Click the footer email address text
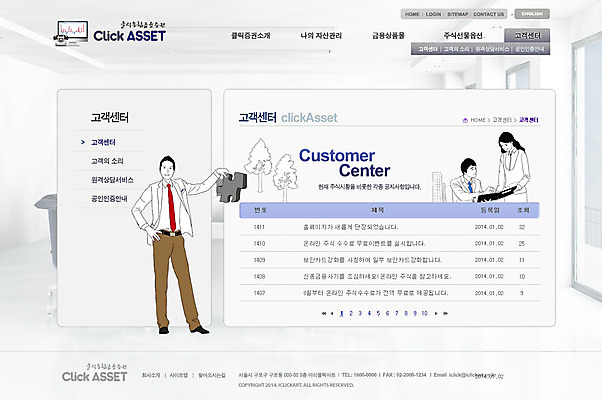Screen dimensions: 602x400 click(x=472, y=375)
